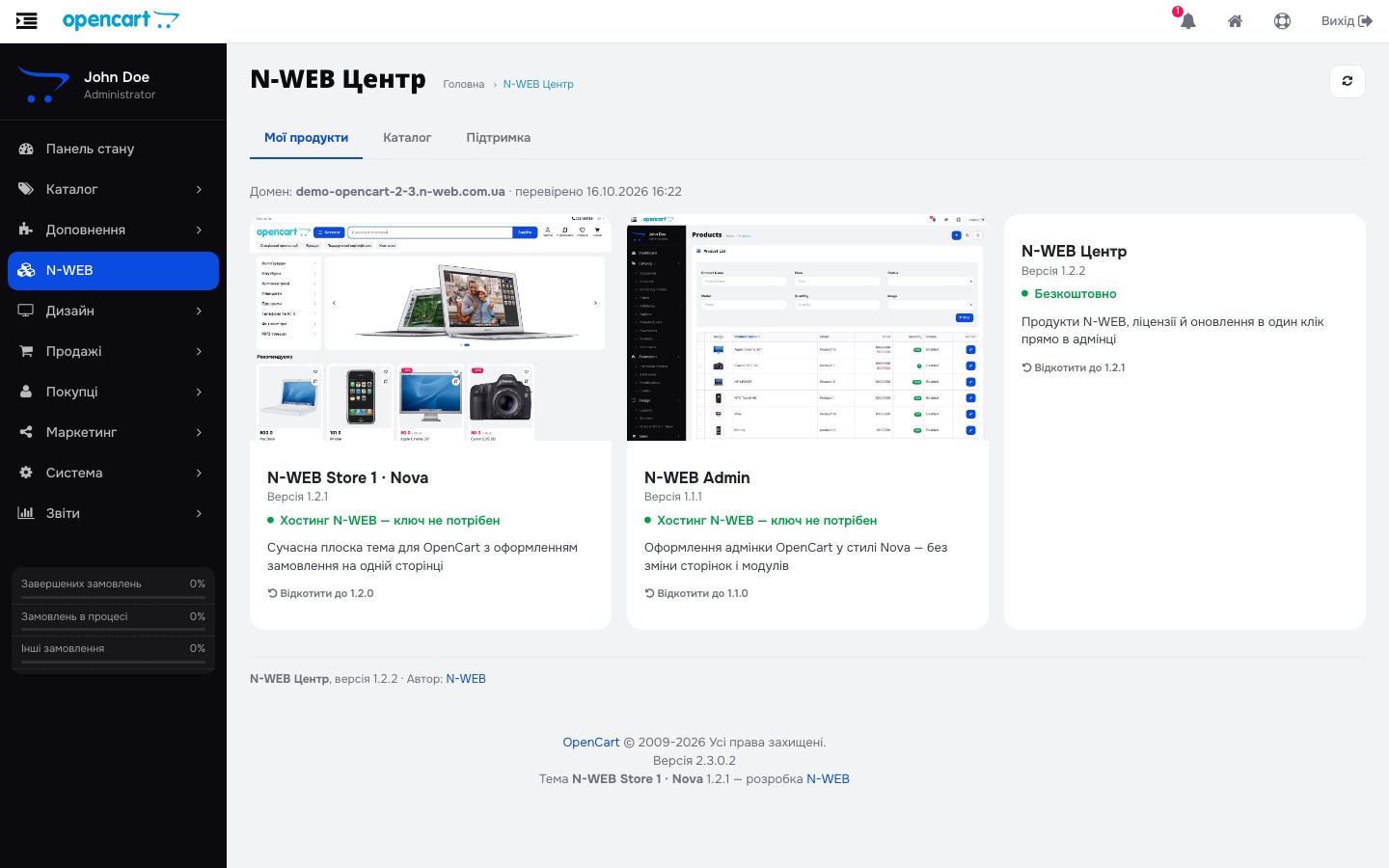Open the OpenCart copyright link

(x=591, y=743)
